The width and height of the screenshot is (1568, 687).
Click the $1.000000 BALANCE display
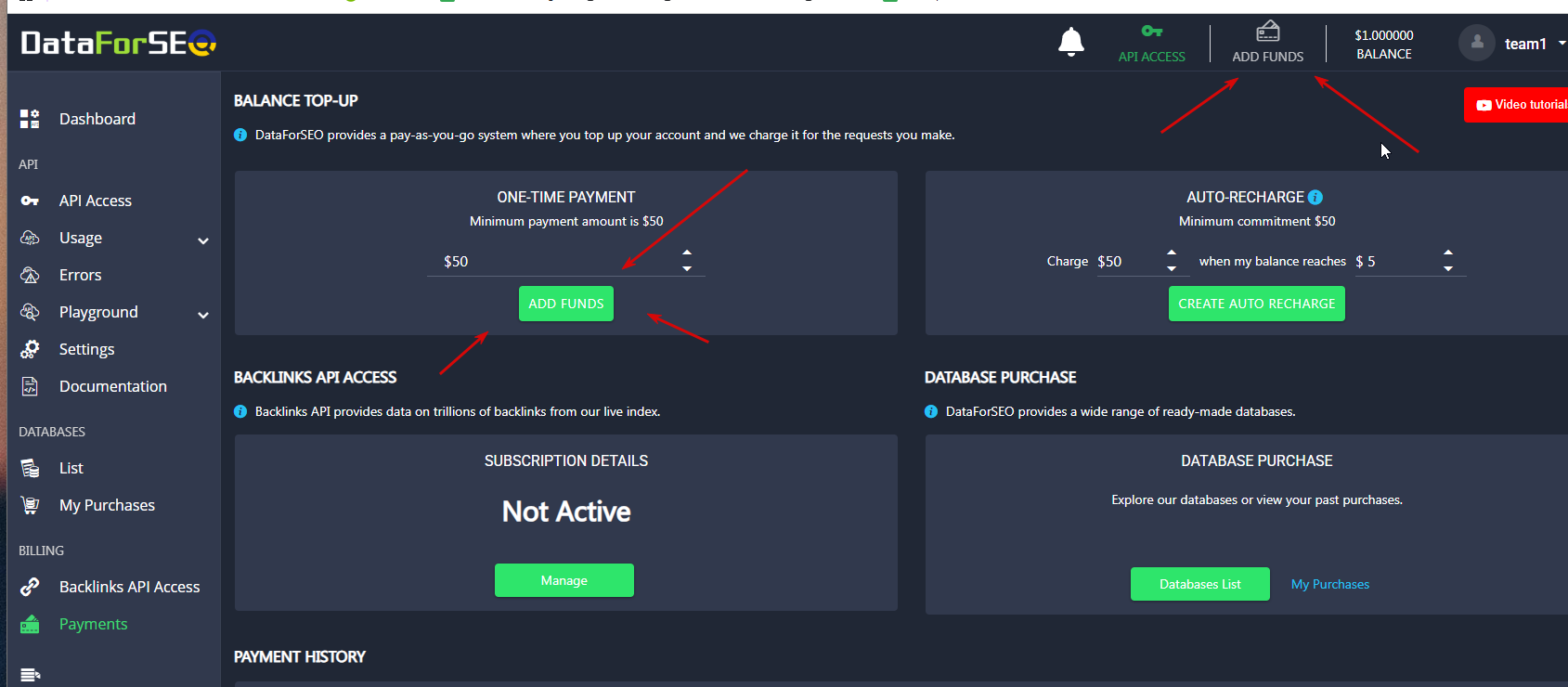coord(1384,44)
